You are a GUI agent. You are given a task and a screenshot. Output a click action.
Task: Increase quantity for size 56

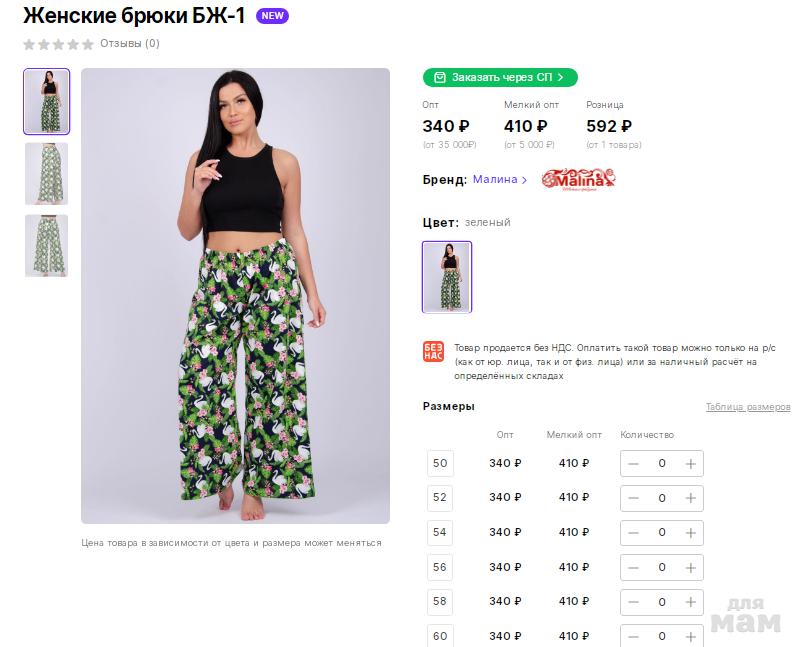pos(690,568)
